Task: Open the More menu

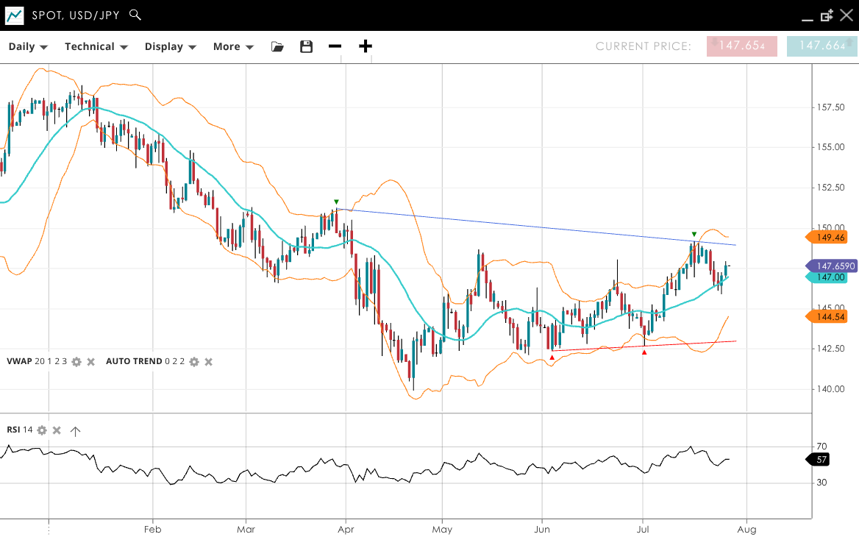Action: (x=233, y=47)
